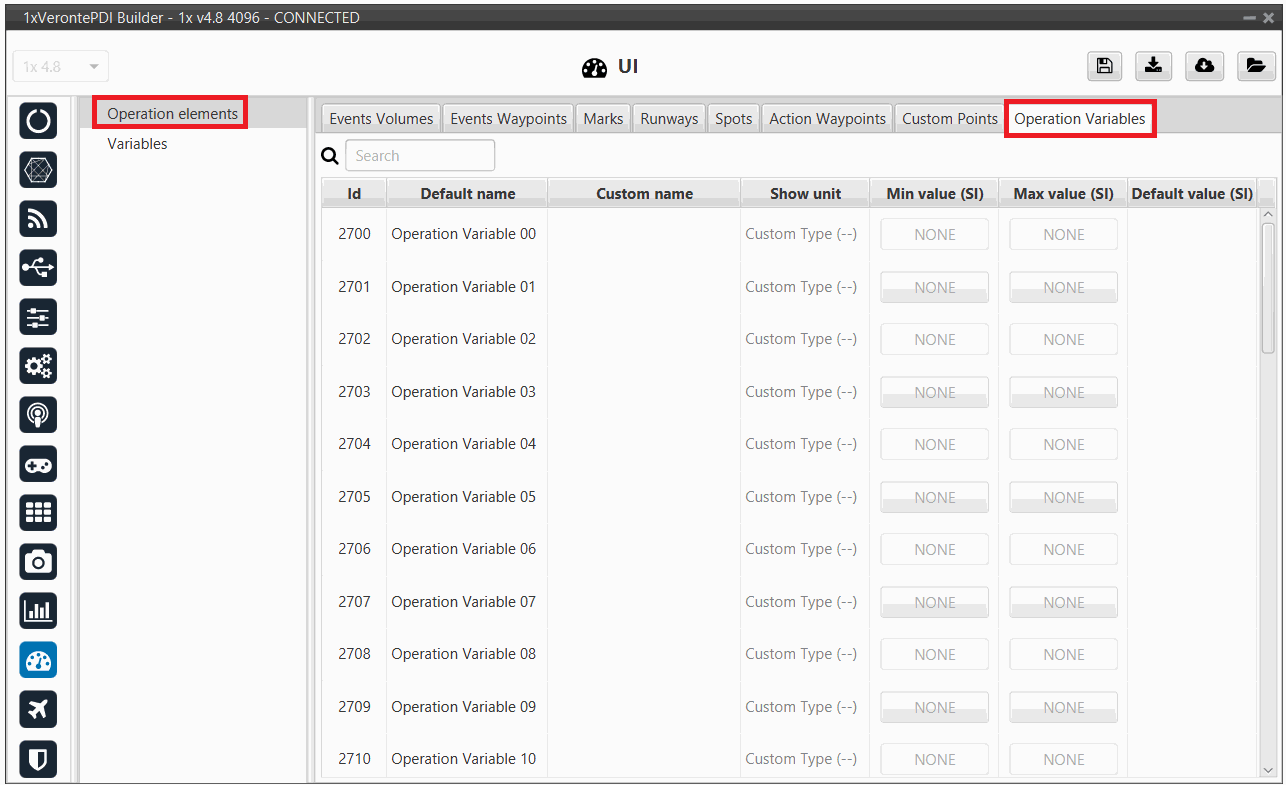Image resolution: width=1286 pixels, height=785 pixels.
Task: Open the USB connections sidebar icon
Action: [38, 268]
